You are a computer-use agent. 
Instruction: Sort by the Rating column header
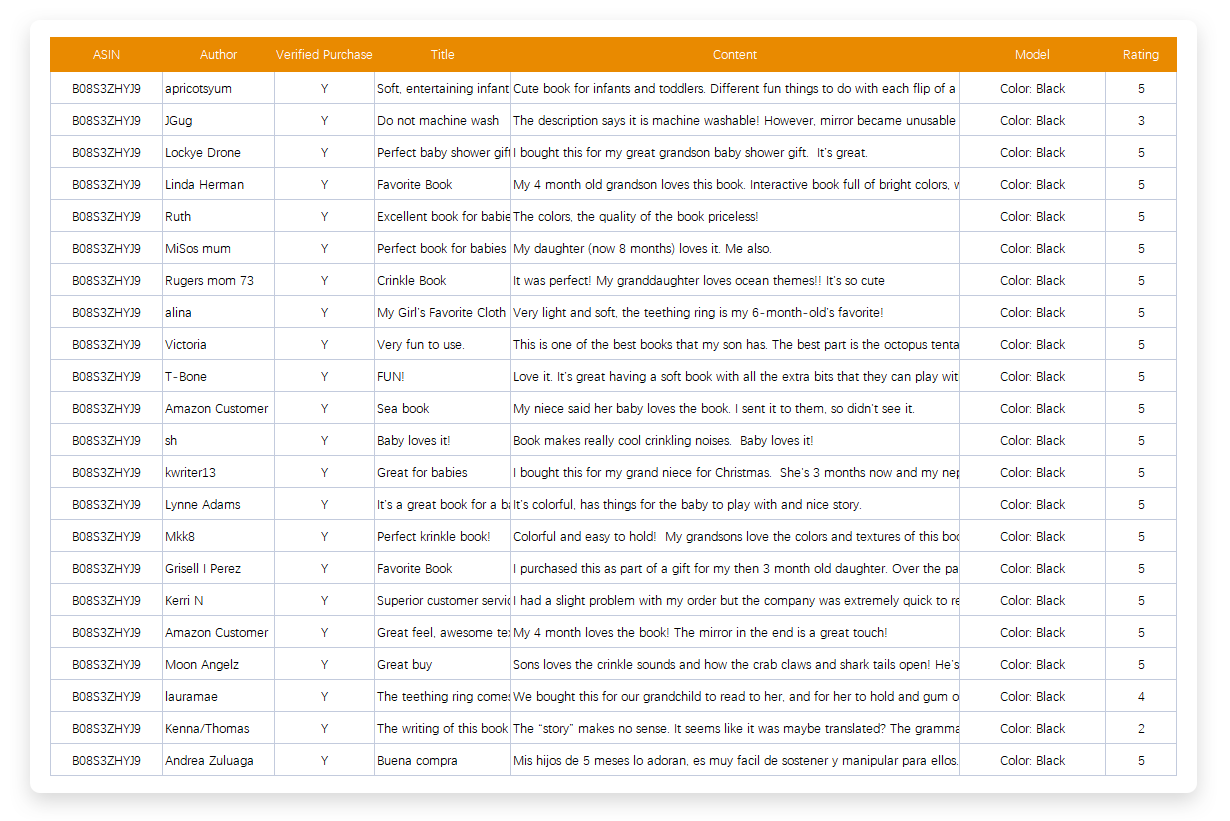1140,55
